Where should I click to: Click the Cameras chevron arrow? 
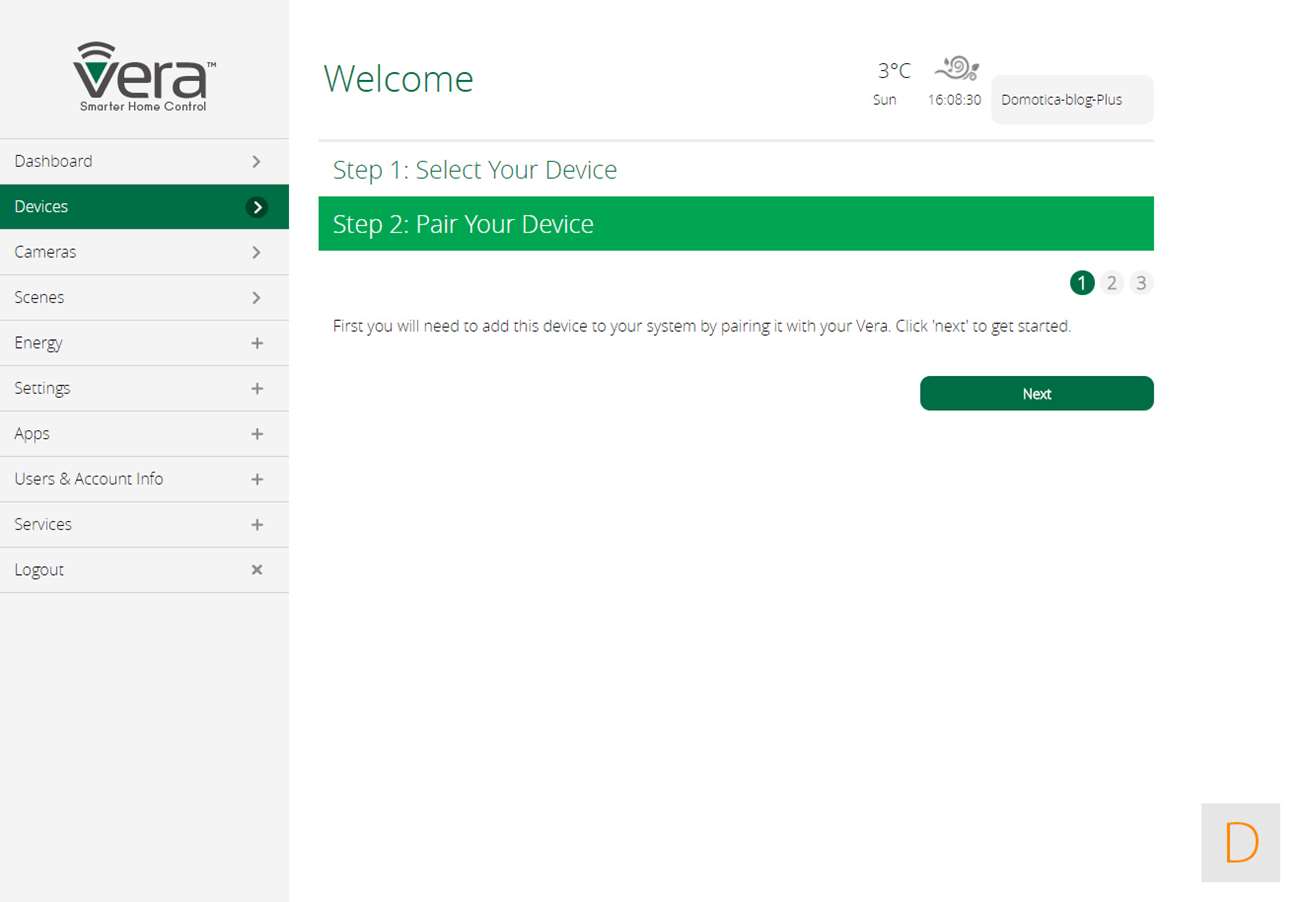[257, 252]
